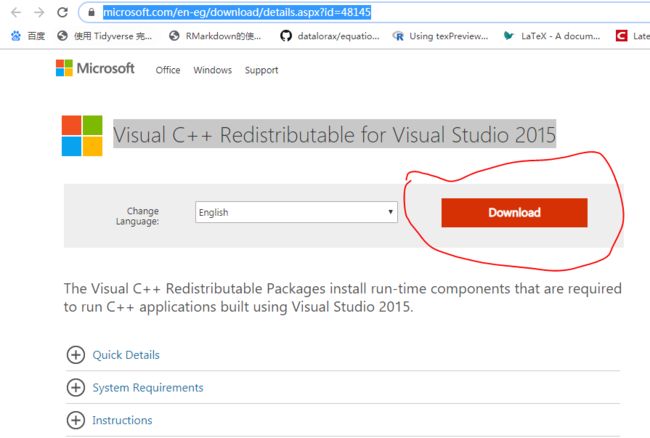Reload the page with refresh icon
The height and width of the screenshot is (438, 650).
click(x=62, y=12)
